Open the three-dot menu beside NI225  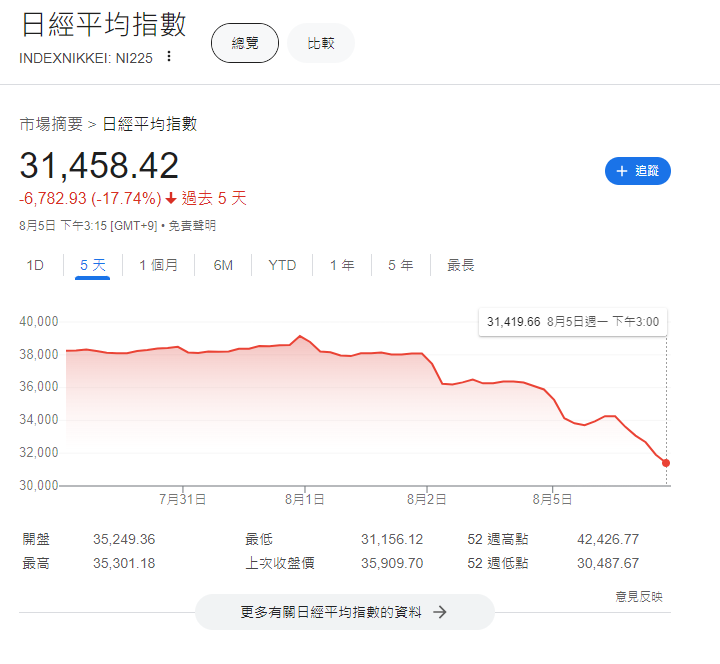[x=169, y=57]
